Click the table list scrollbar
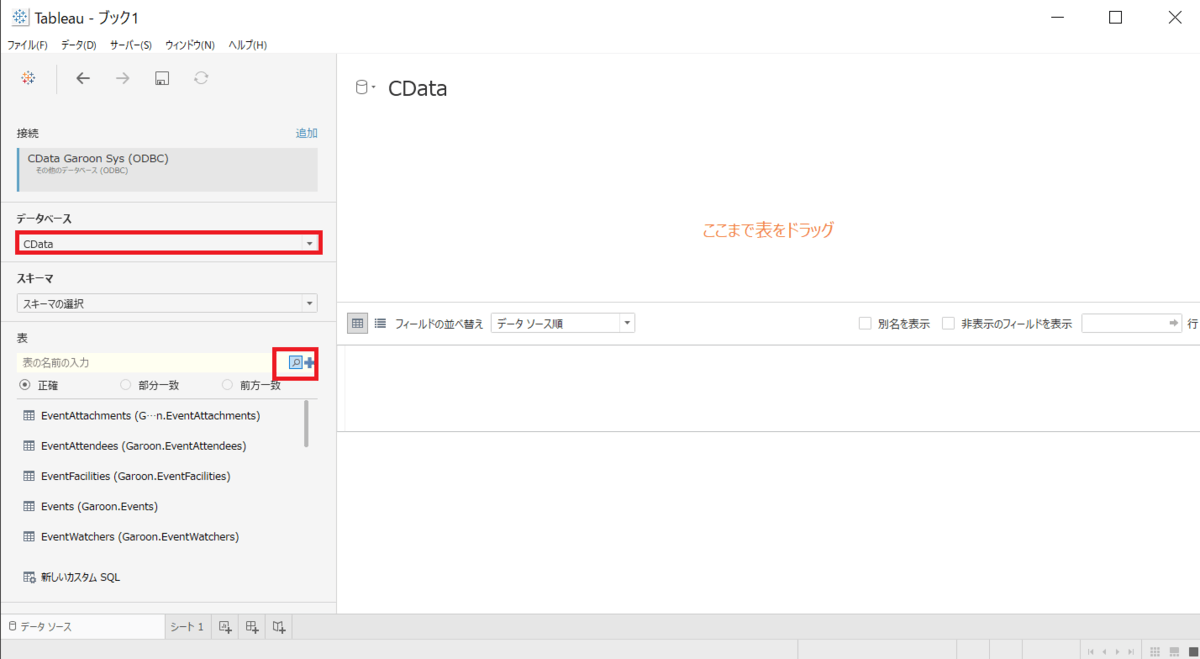 pyautogui.click(x=306, y=423)
